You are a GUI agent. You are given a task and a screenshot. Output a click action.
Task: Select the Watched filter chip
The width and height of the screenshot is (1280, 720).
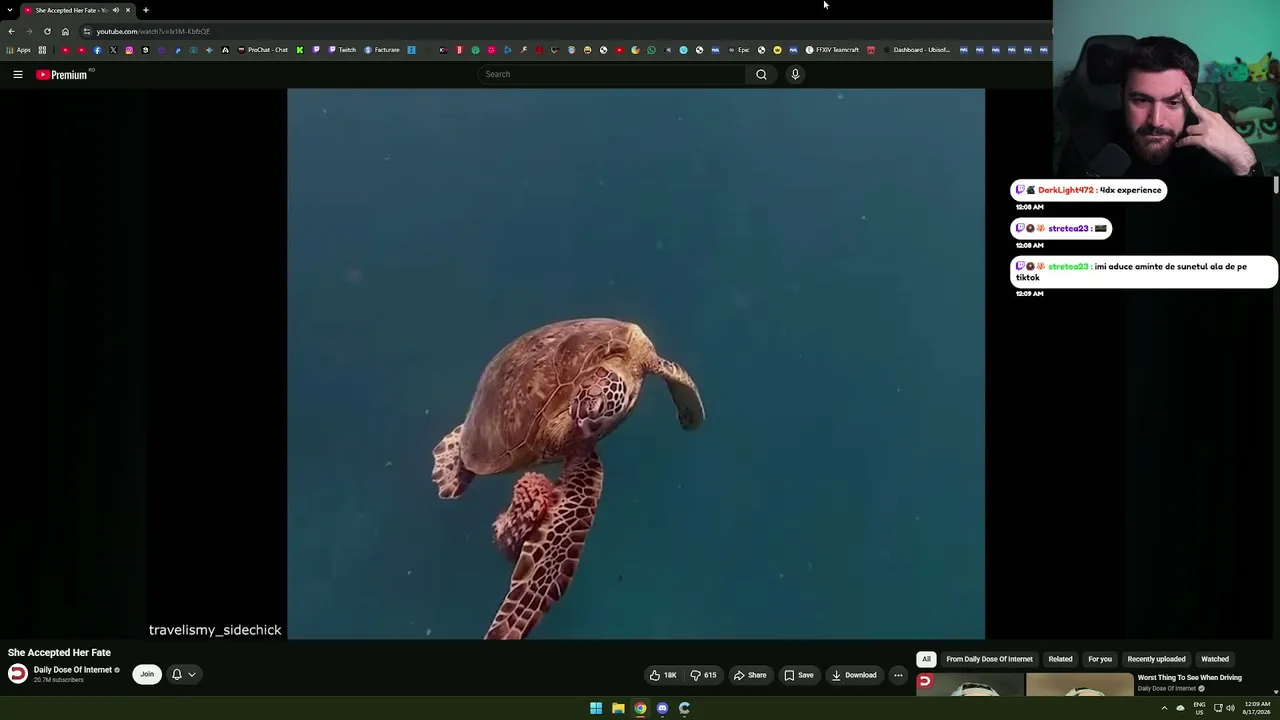pos(1215,659)
